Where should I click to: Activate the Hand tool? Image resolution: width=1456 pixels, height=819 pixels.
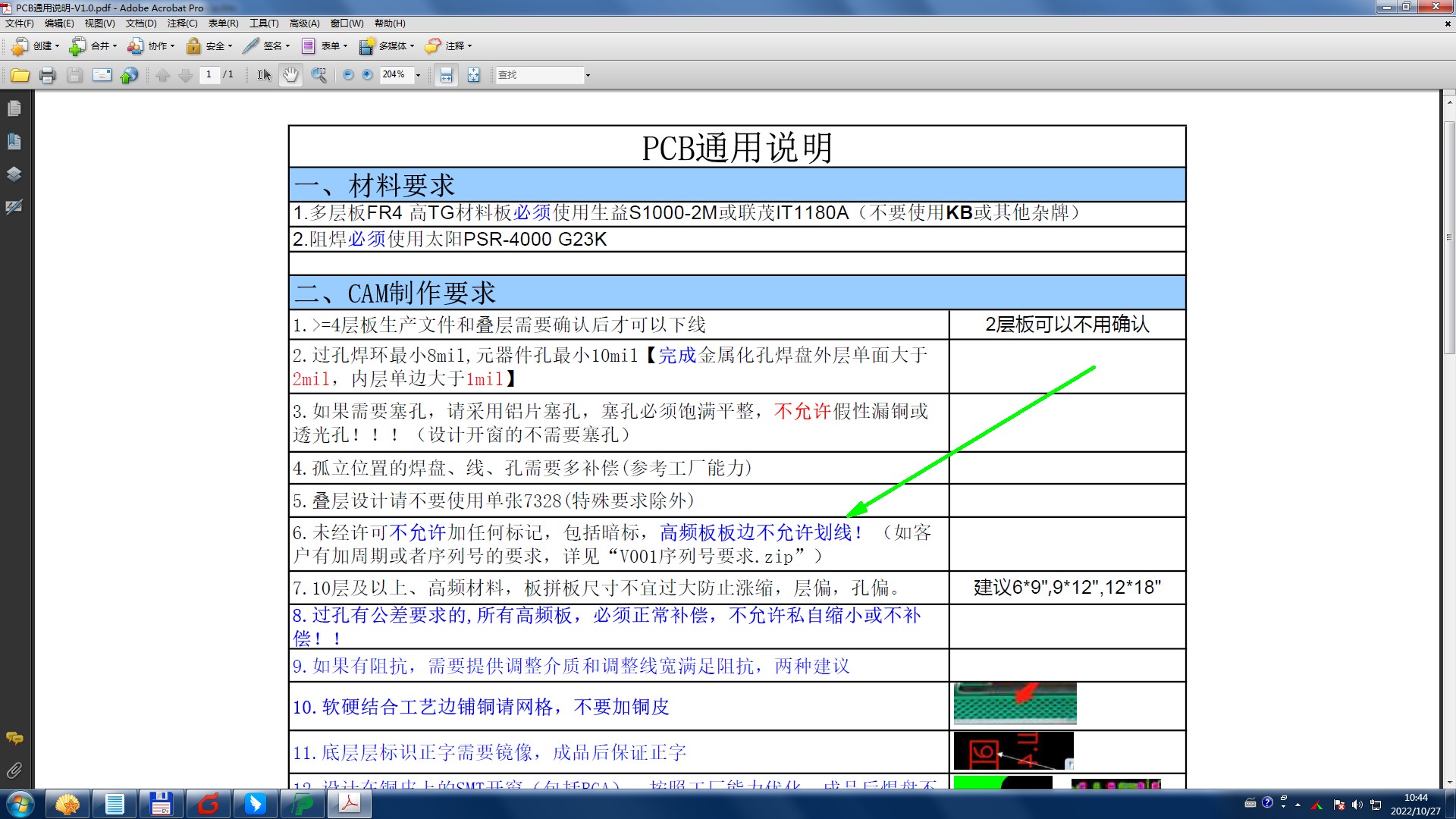click(x=290, y=75)
